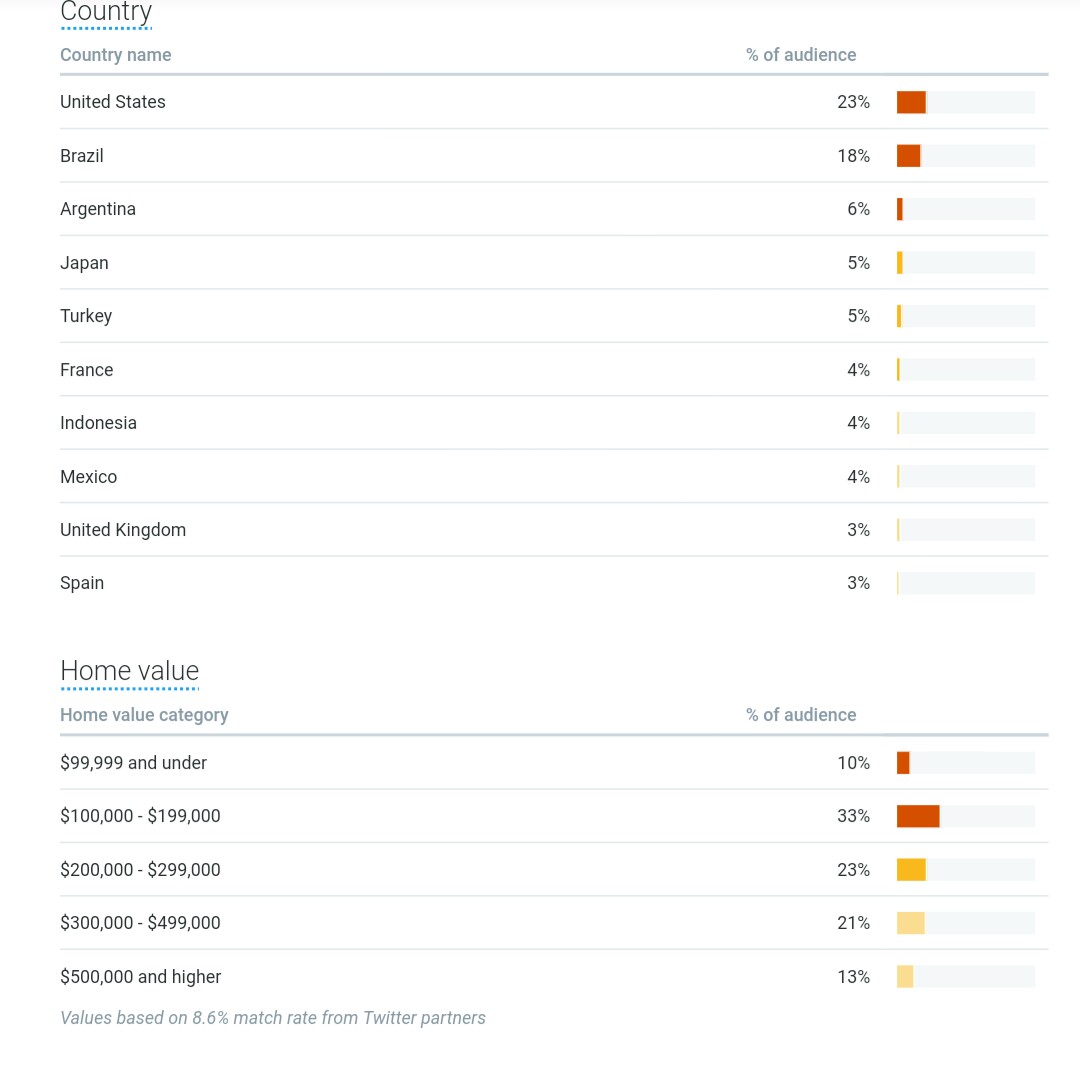Viewport: 1080px width, 1069px height.
Task: Select the Indonesia row
Action: point(554,423)
